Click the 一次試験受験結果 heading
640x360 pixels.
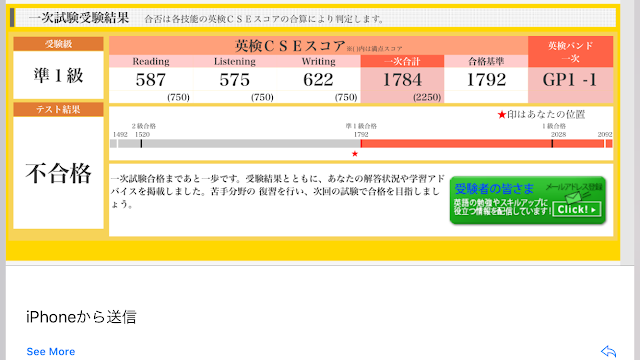pyautogui.click(x=79, y=18)
